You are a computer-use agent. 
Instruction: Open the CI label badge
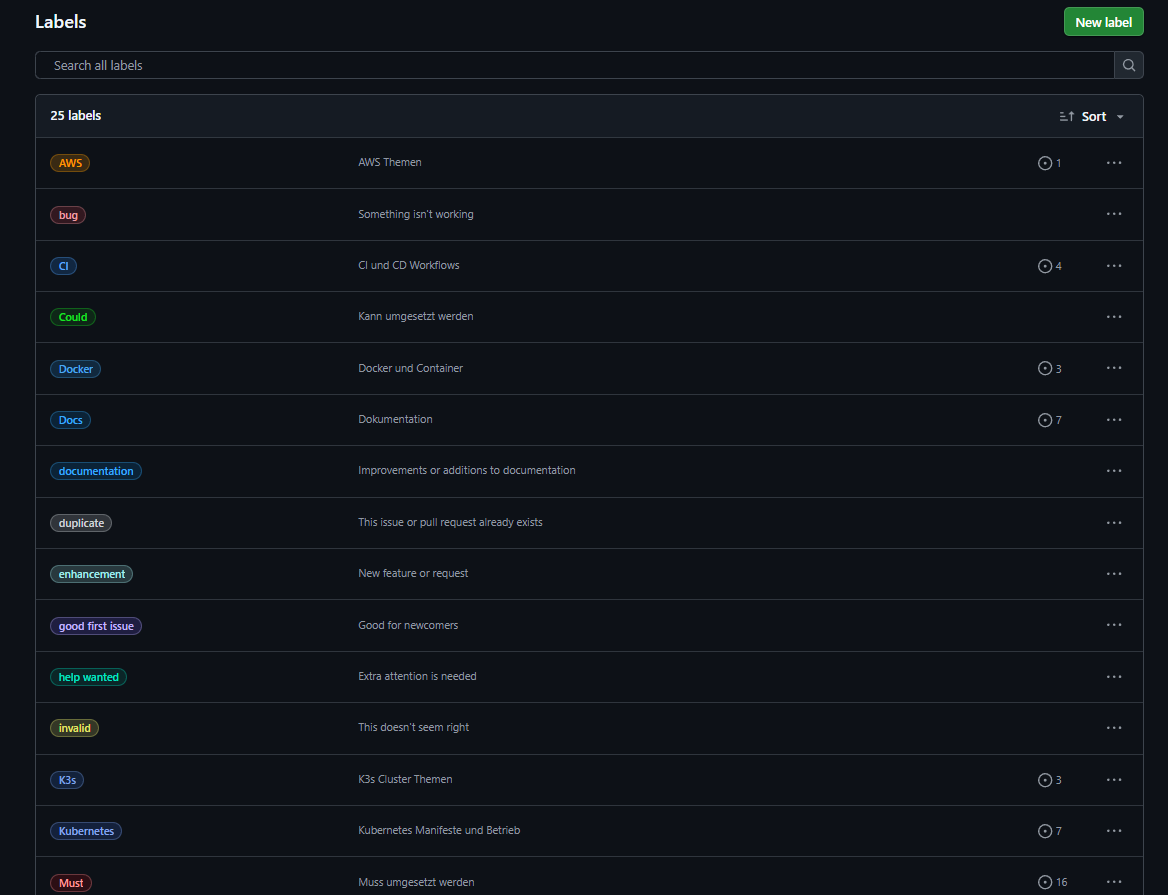pos(63,266)
